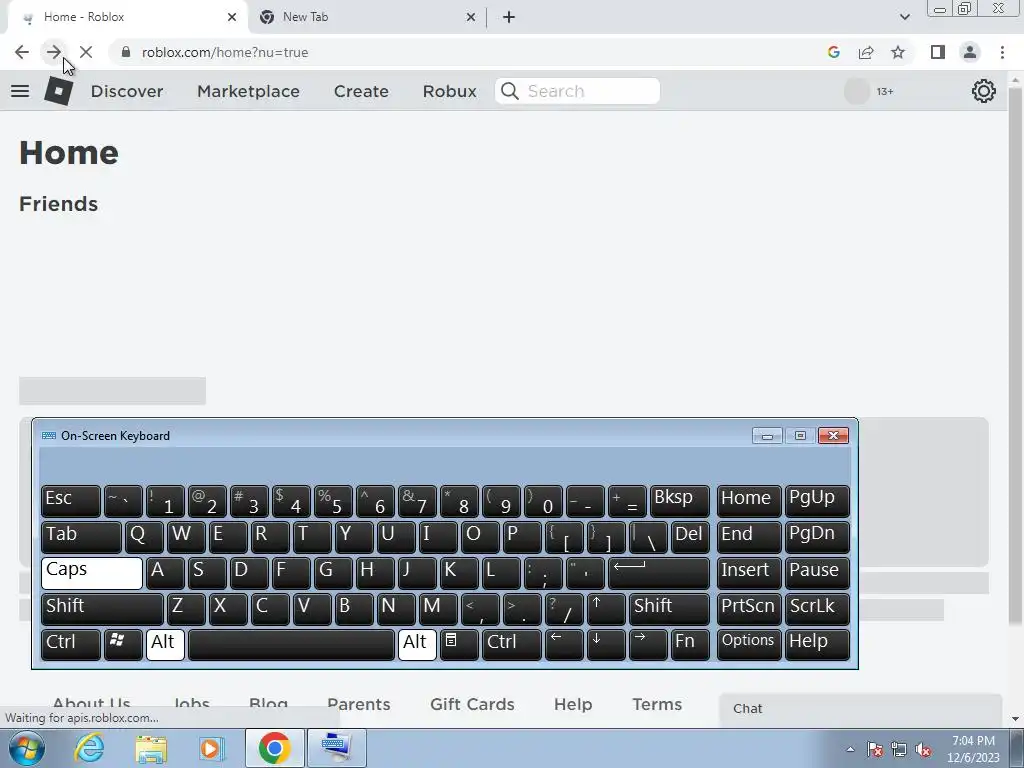Toggle the left Alt key
Viewport: 1024px width, 768px height.
tap(165, 645)
